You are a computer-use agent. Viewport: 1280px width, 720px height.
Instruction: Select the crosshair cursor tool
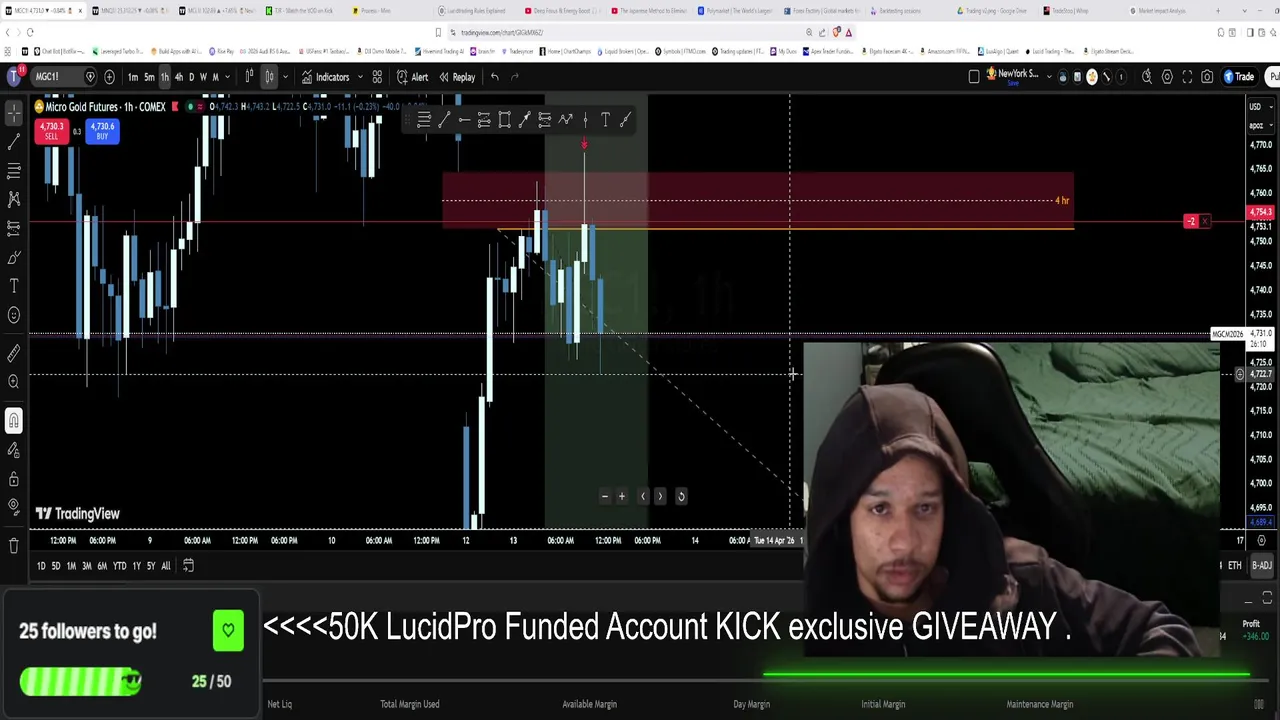(x=14, y=112)
